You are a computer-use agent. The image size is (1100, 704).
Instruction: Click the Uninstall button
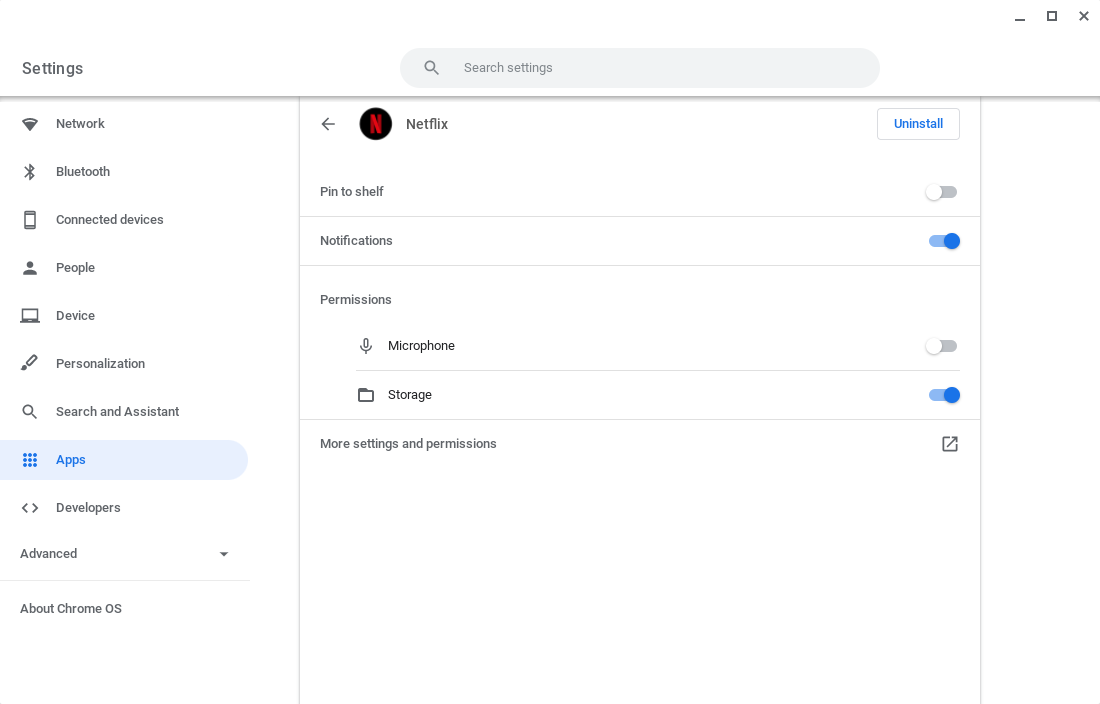(918, 123)
